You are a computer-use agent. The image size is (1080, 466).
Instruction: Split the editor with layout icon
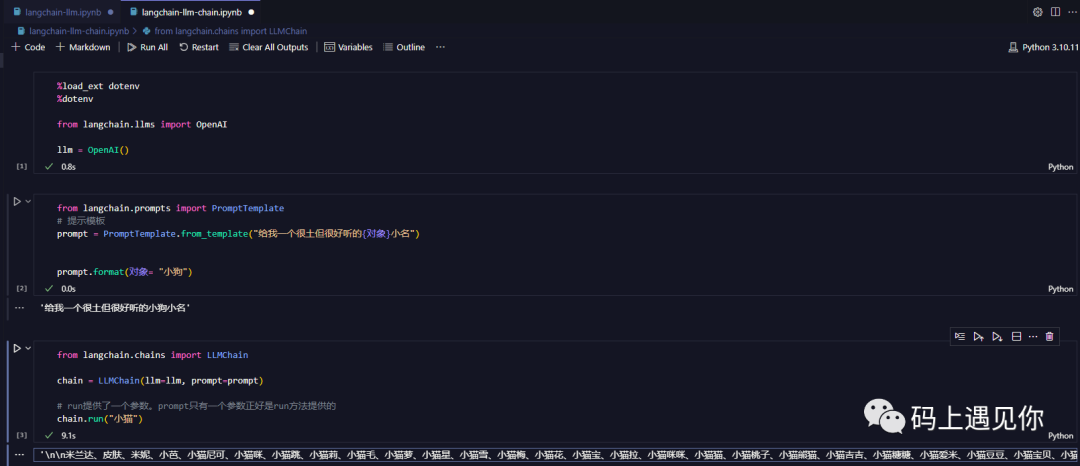click(x=1055, y=12)
